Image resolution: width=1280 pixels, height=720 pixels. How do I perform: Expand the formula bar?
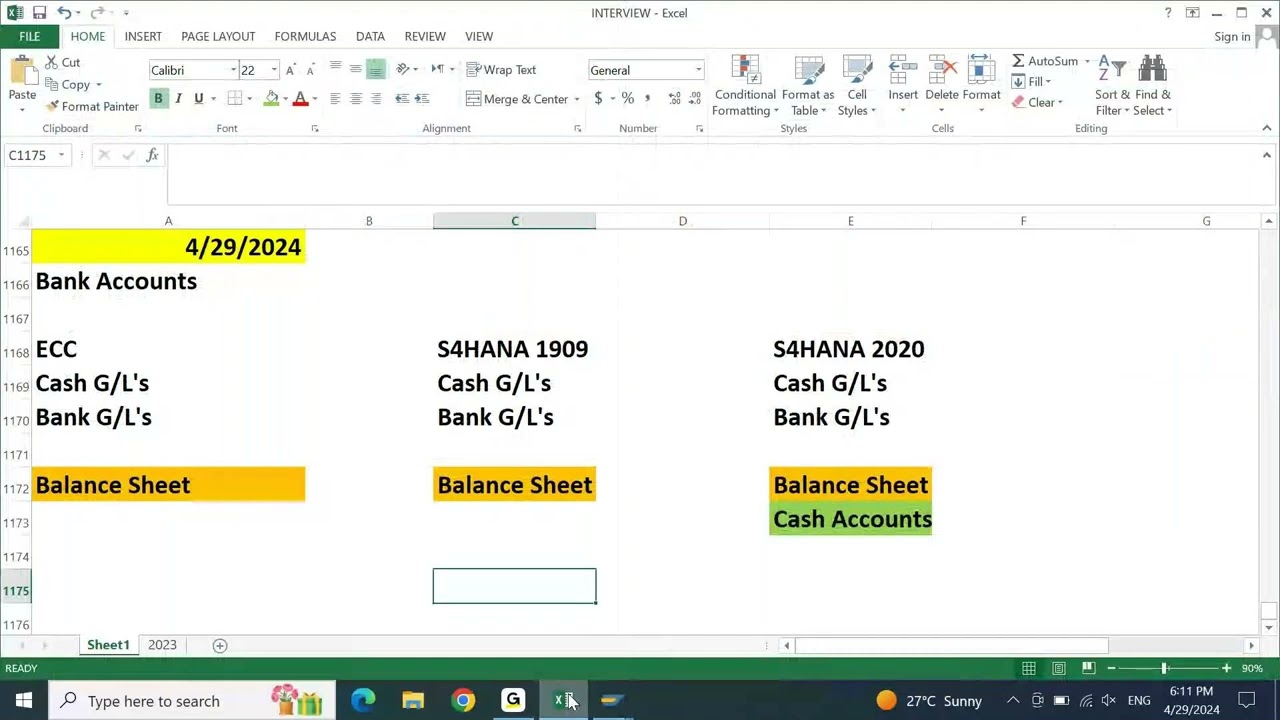click(1266, 155)
